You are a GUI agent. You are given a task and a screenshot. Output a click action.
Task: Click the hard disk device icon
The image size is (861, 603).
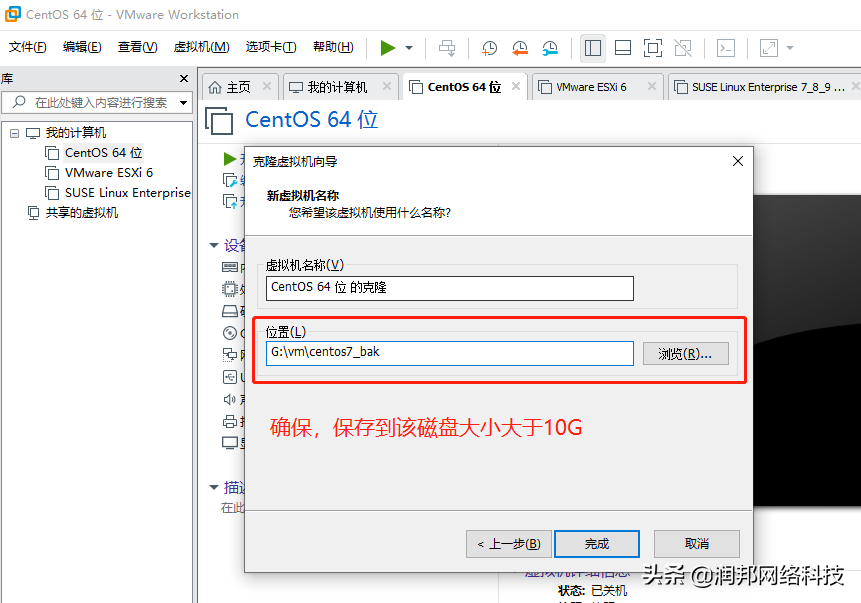tap(230, 311)
